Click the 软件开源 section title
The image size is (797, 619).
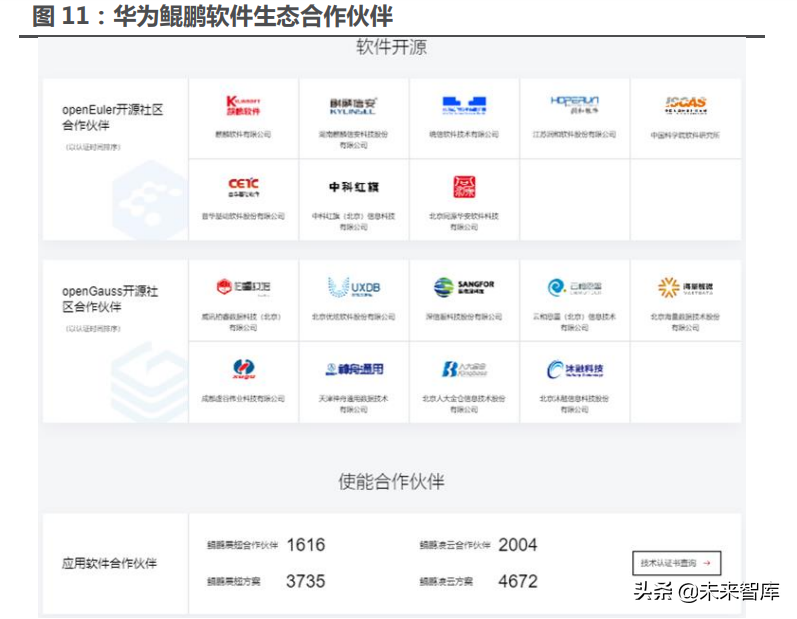click(x=391, y=47)
